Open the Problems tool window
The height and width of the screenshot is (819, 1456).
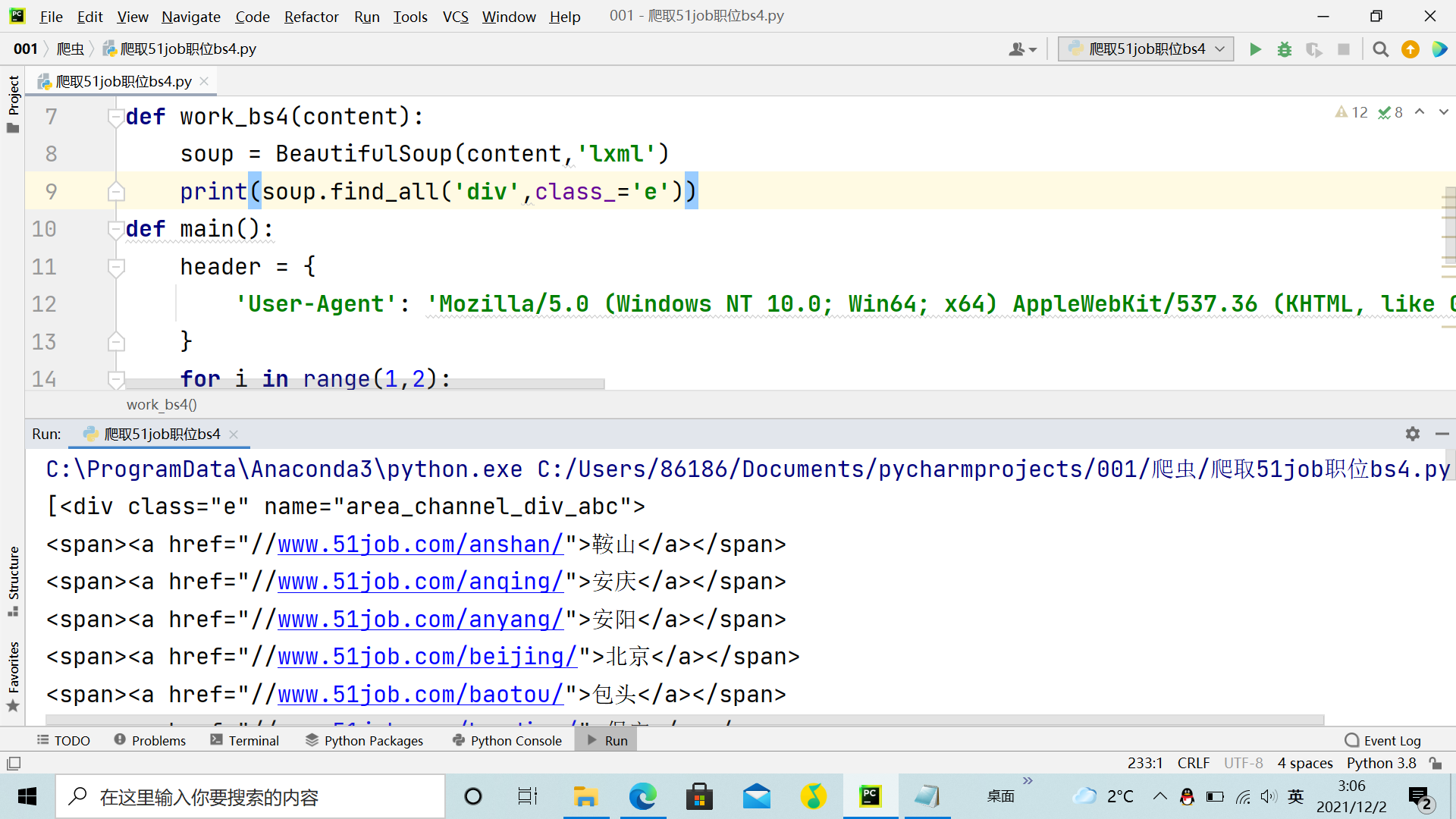click(150, 740)
